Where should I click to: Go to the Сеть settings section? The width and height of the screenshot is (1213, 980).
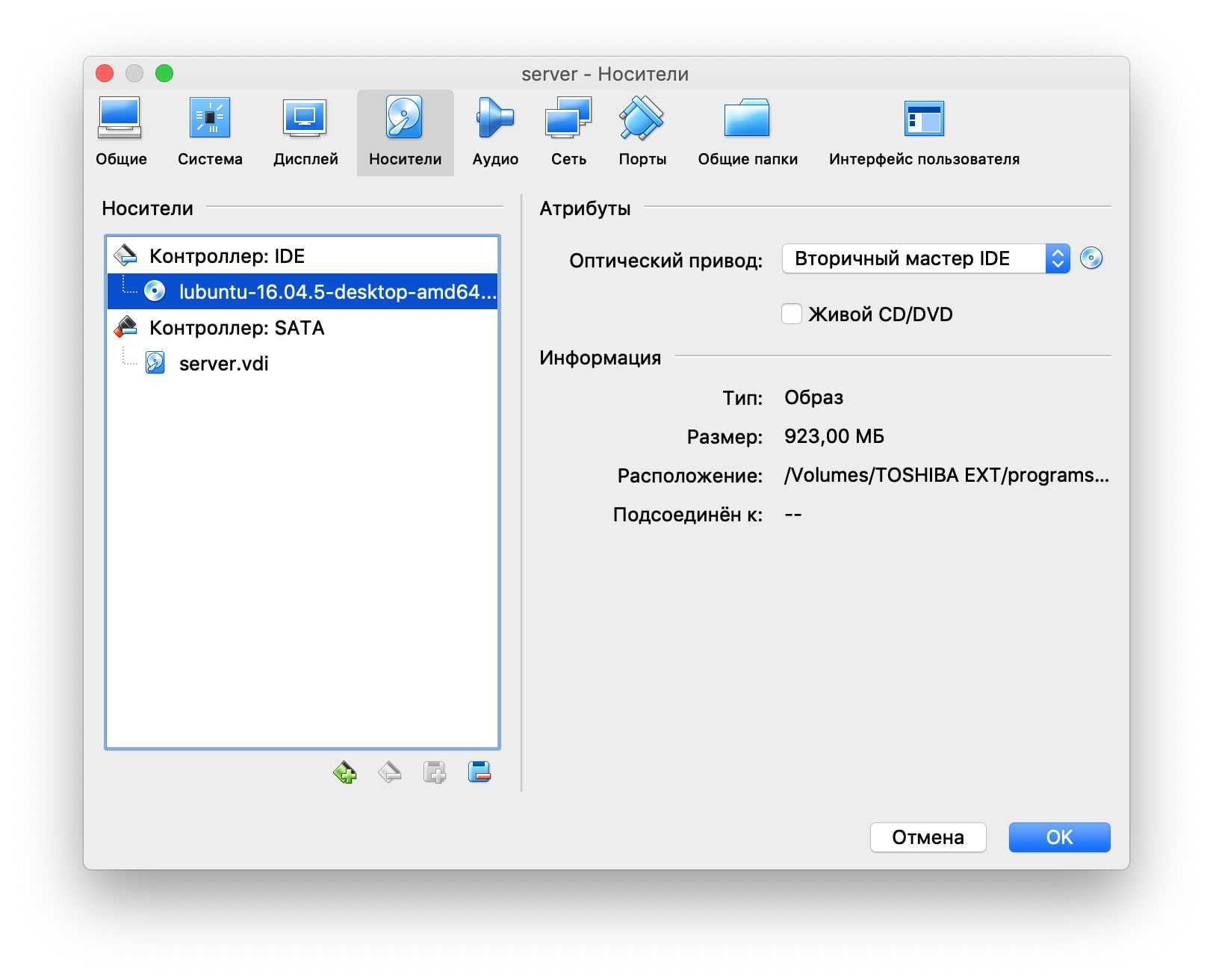568,132
